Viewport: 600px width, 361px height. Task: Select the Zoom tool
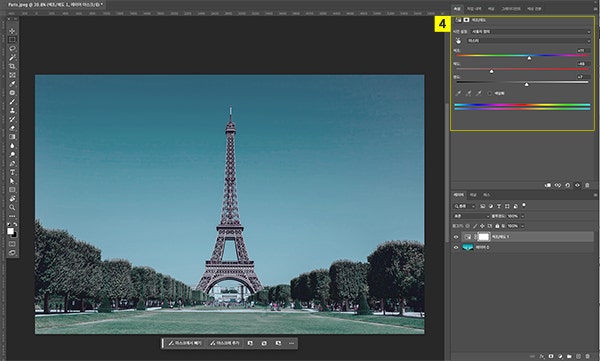pos(12,207)
